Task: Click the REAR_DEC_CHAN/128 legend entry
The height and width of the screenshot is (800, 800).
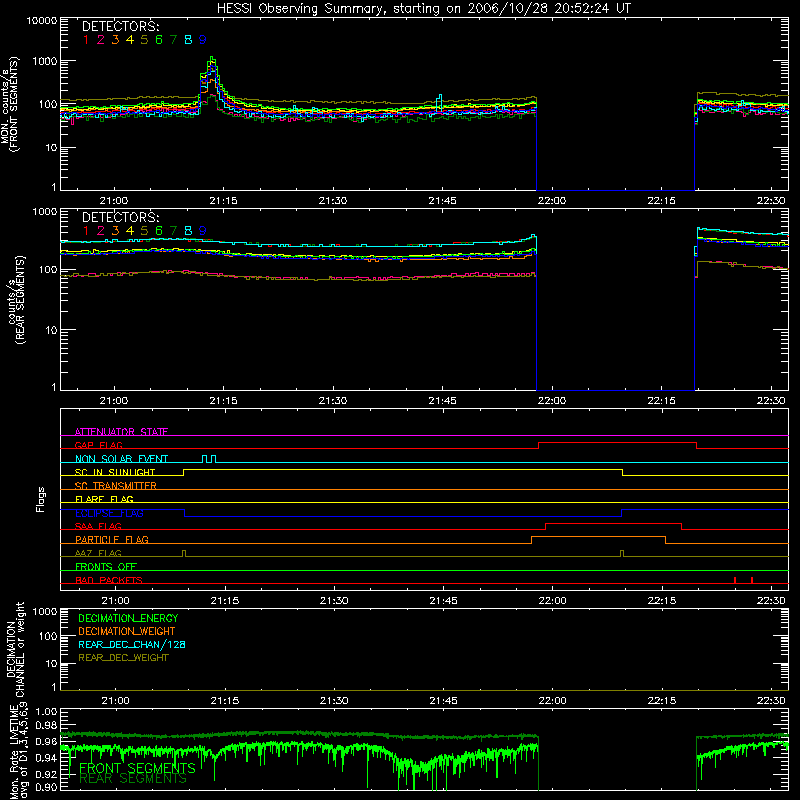Action: pos(132,644)
